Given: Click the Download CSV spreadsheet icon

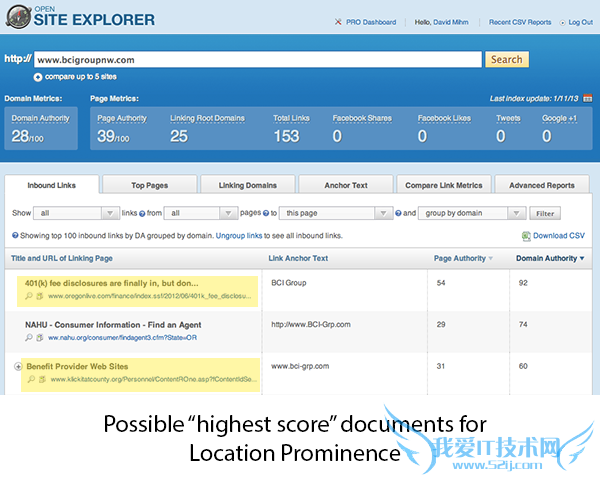Looking at the screenshot, I should (526, 236).
